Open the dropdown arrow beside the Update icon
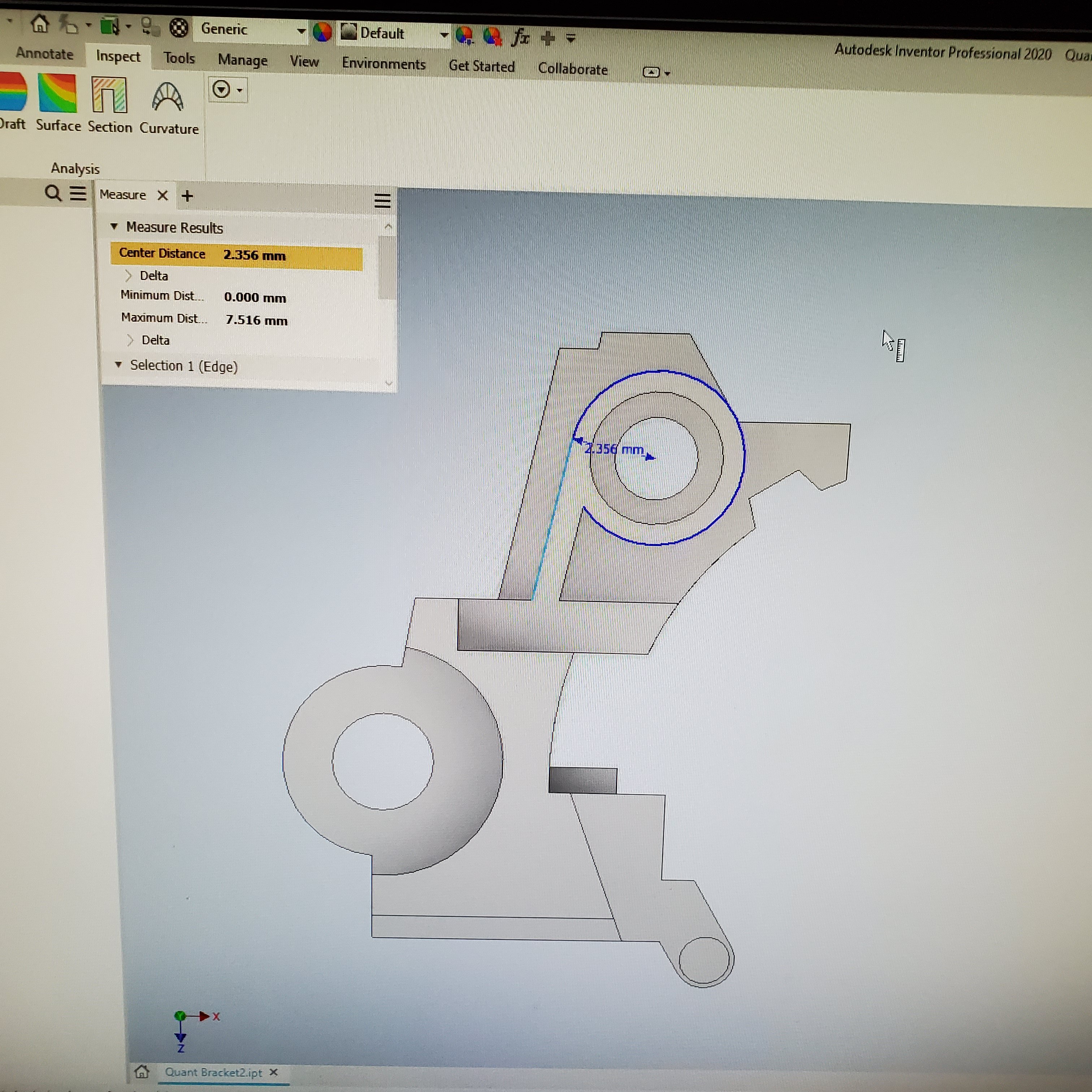 tap(129, 26)
